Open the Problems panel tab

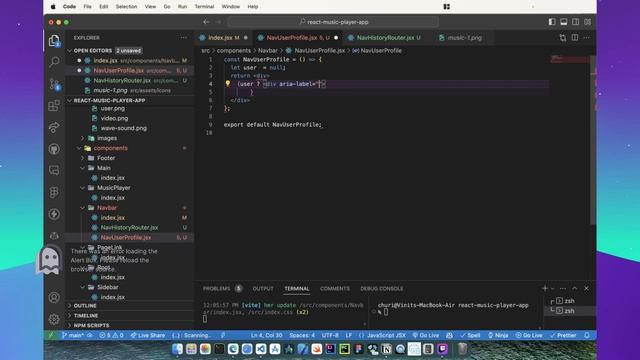222,289
